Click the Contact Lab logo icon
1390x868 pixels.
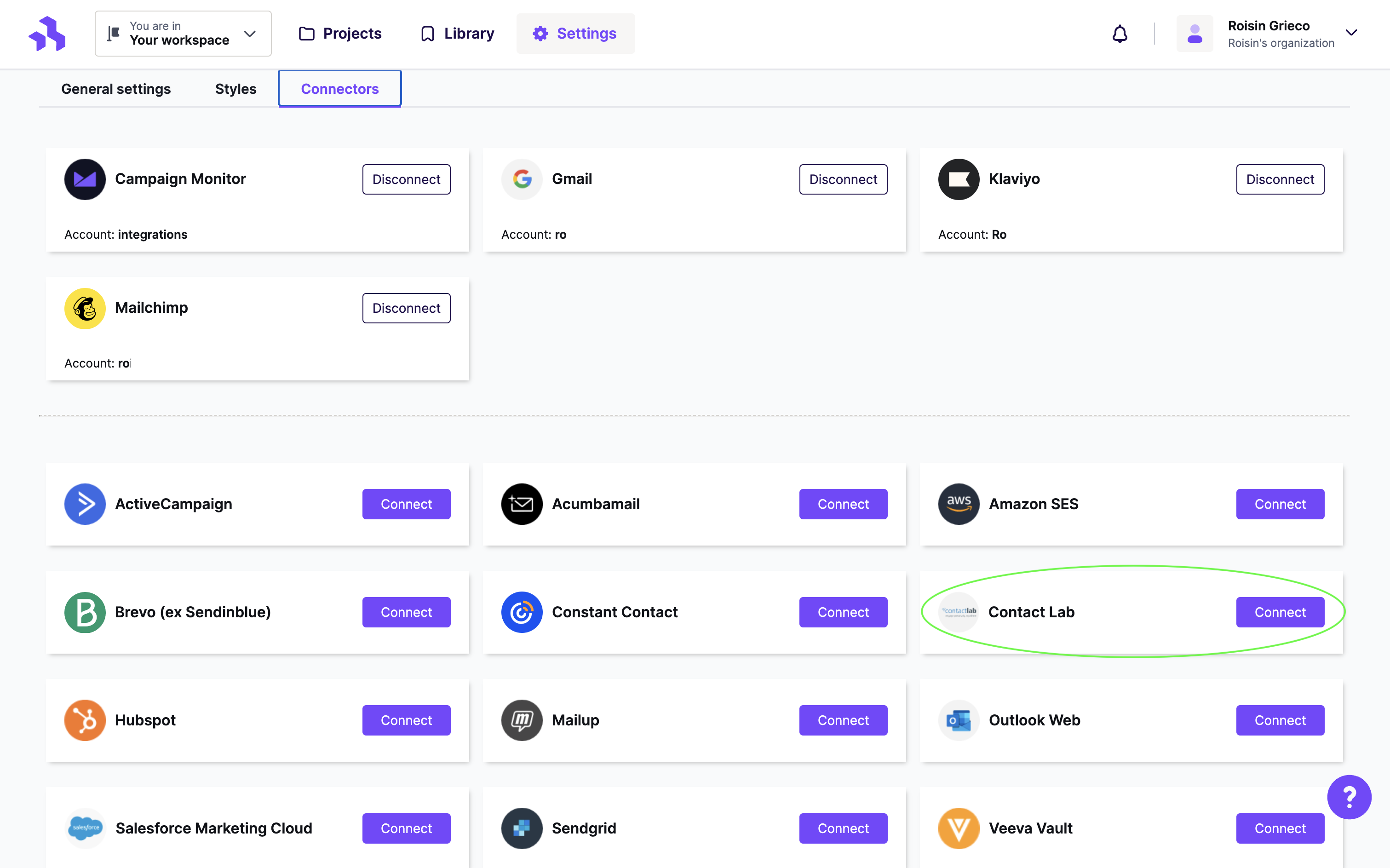point(959,612)
